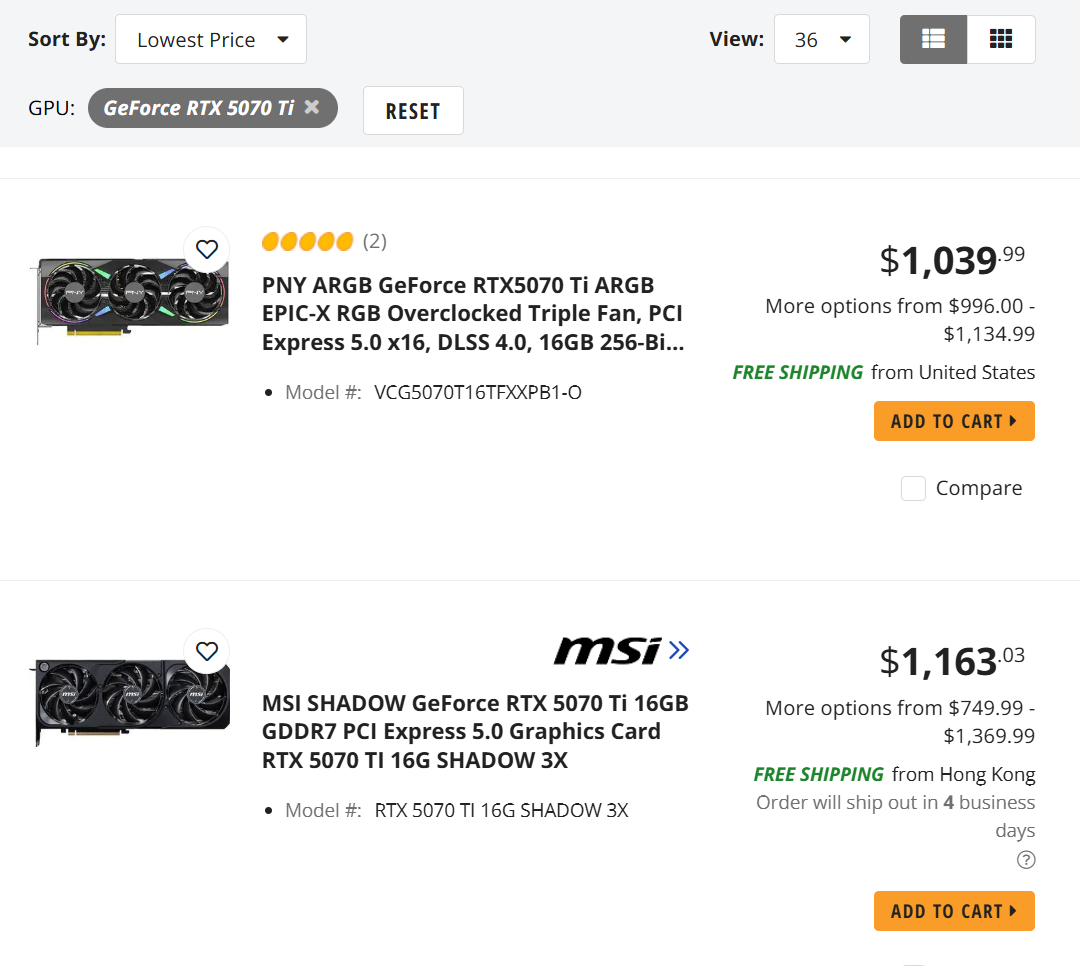Select model number VCG5070T16TFXXPB1-O
This screenshot has width=1080, height=966.
click(478, 393)
